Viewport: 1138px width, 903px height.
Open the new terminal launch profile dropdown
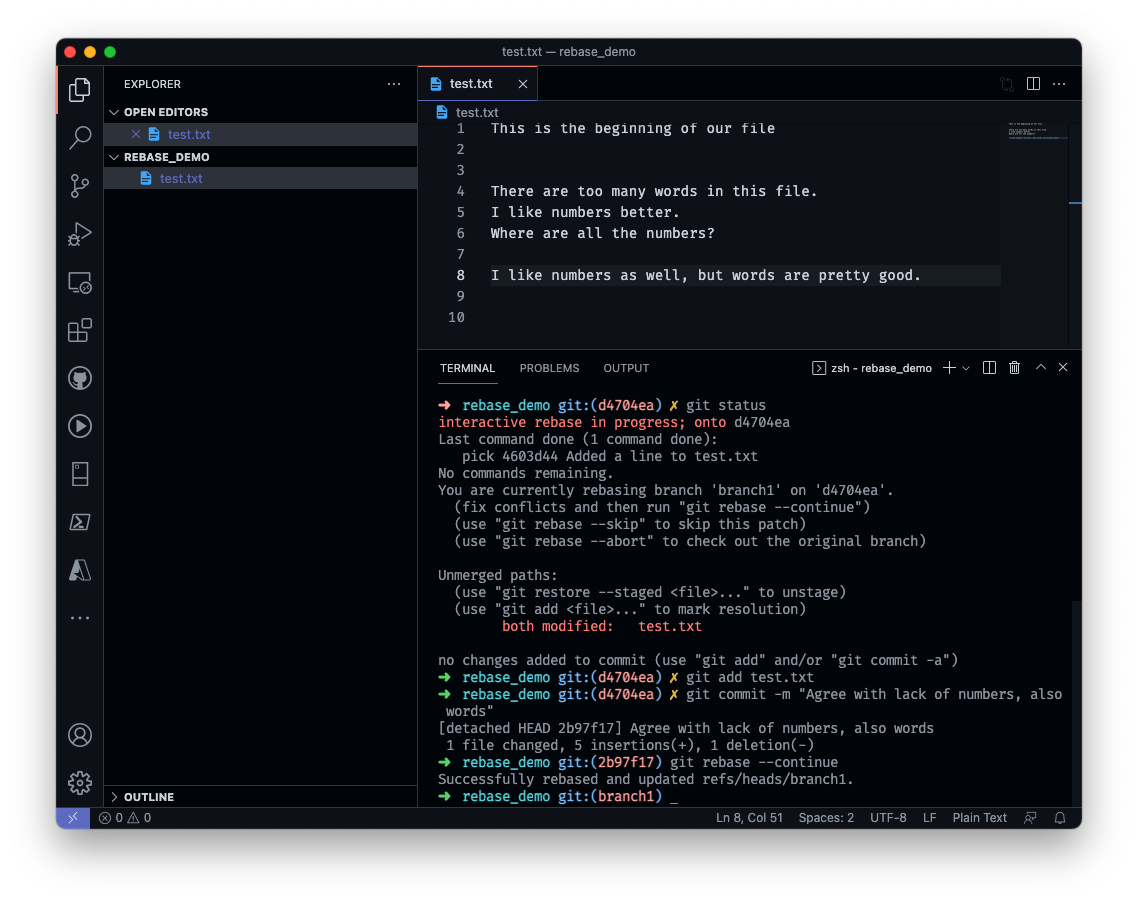point(966,368)
